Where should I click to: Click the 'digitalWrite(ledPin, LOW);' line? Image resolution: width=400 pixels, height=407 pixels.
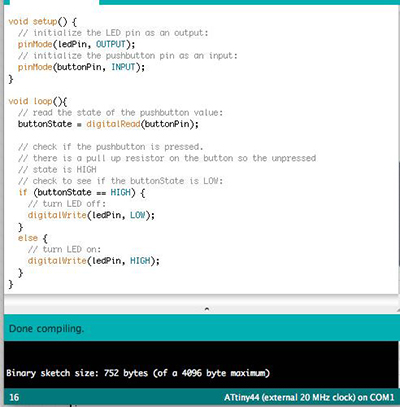point(91,215)
